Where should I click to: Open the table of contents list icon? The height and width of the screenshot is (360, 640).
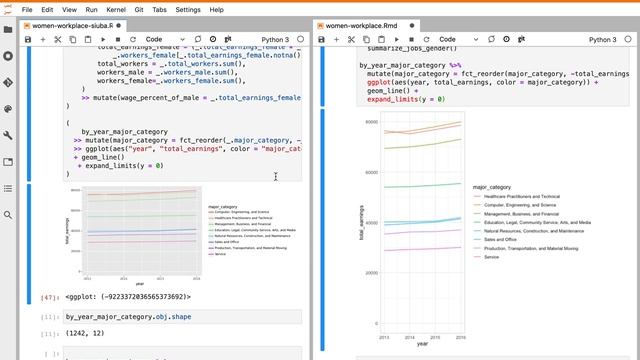coord(8,189)
